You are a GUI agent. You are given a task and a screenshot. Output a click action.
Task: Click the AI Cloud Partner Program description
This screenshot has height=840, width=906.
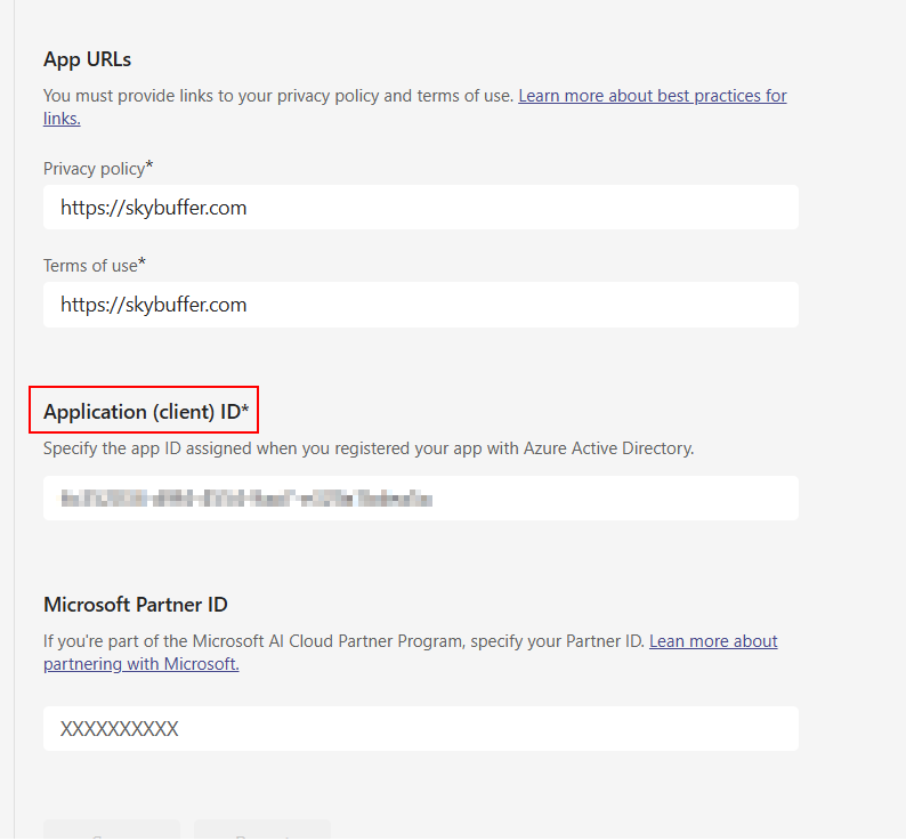(344, 641)
